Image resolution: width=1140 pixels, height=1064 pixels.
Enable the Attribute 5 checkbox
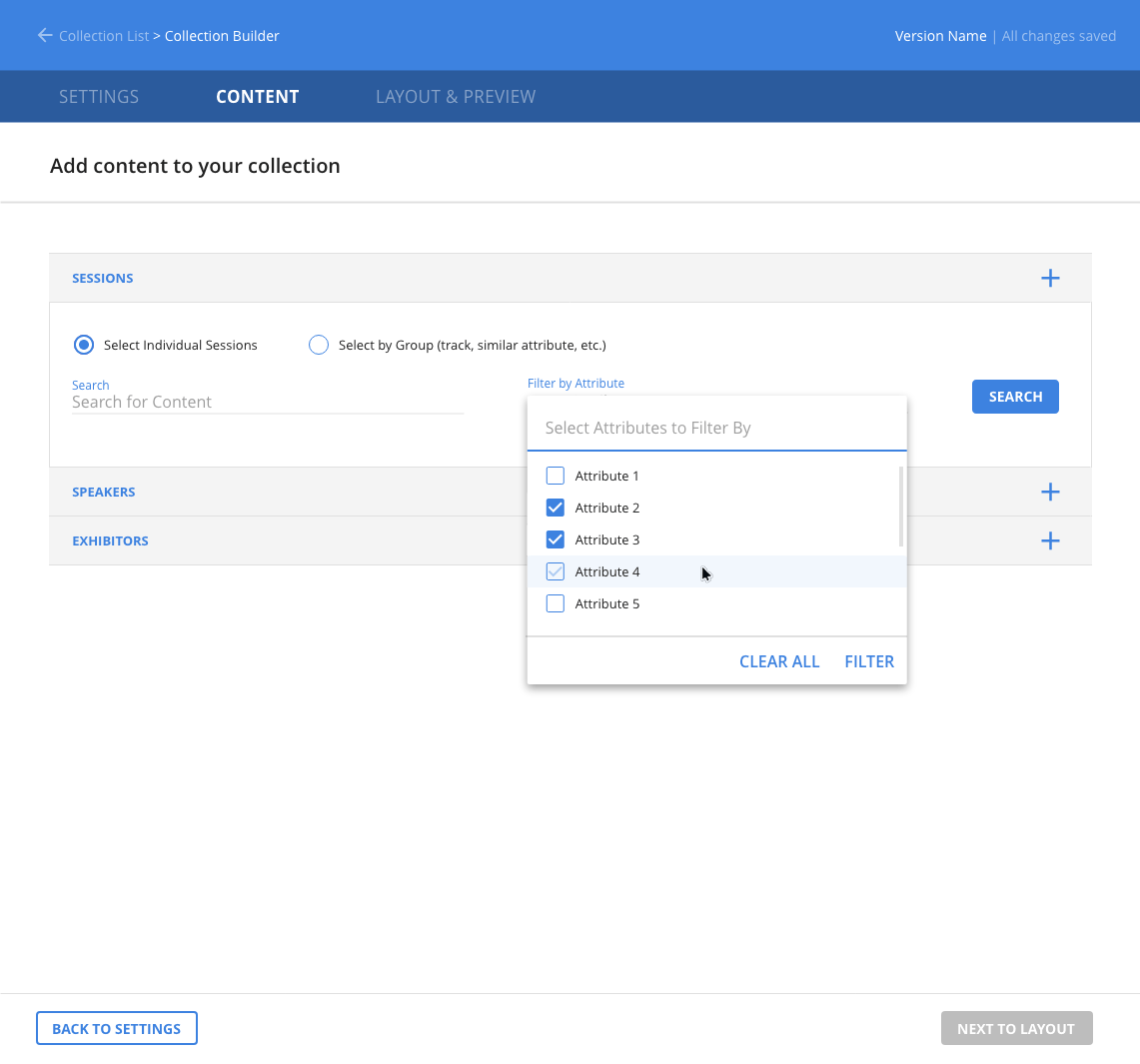[556, 603]
